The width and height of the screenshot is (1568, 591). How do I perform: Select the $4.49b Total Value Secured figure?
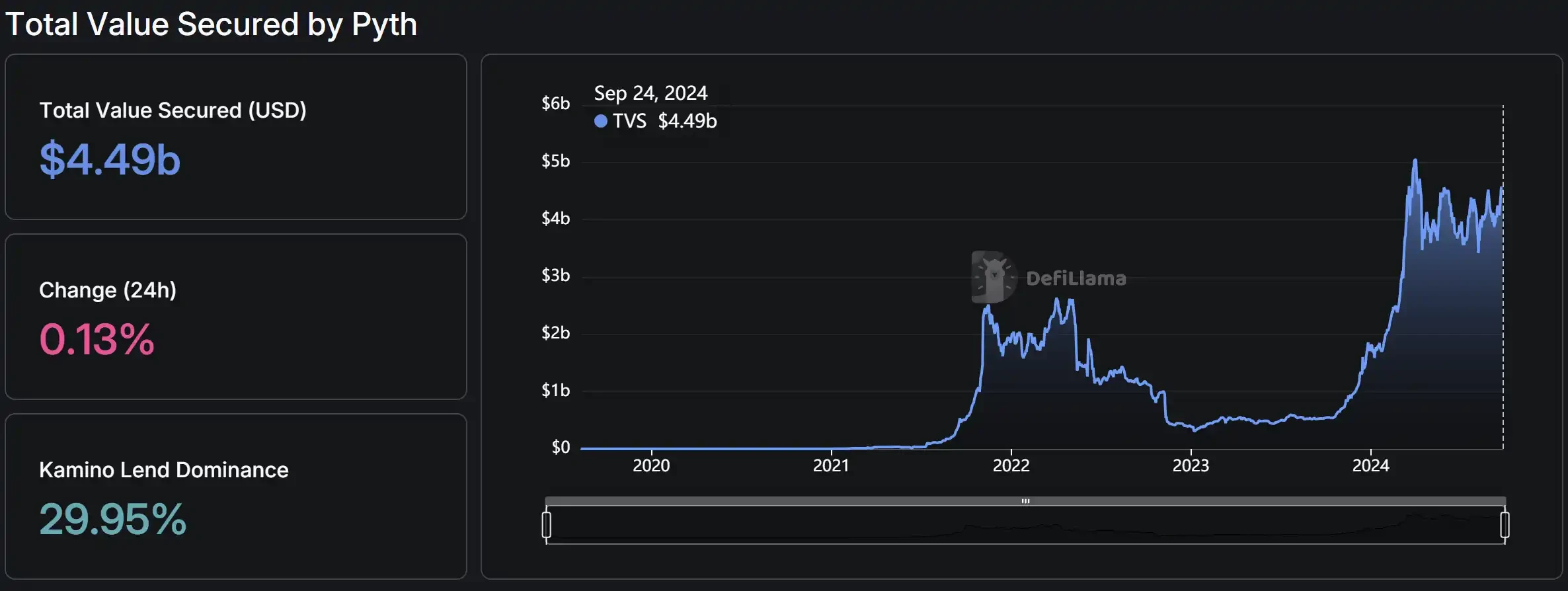110,160
